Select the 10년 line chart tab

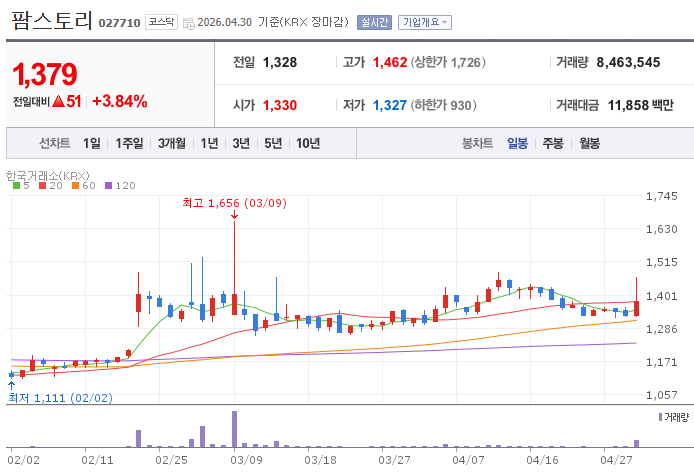(x=308, y=143)
